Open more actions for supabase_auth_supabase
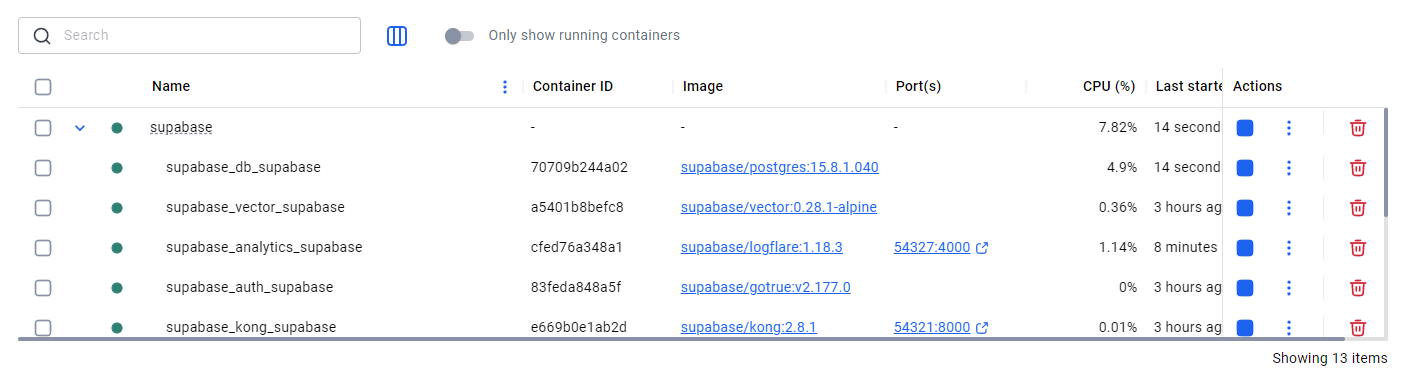1420x372 pixels. (x=1289, y=288)
